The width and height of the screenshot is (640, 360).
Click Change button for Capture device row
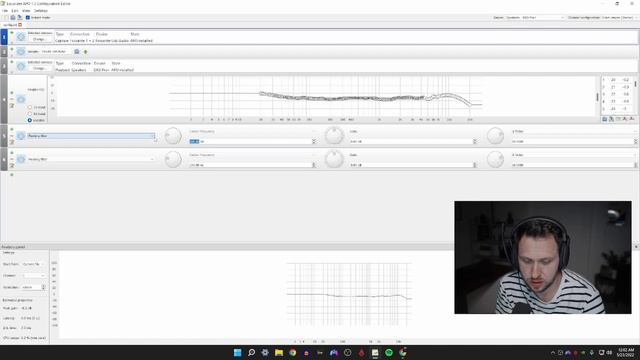(39, 39)
